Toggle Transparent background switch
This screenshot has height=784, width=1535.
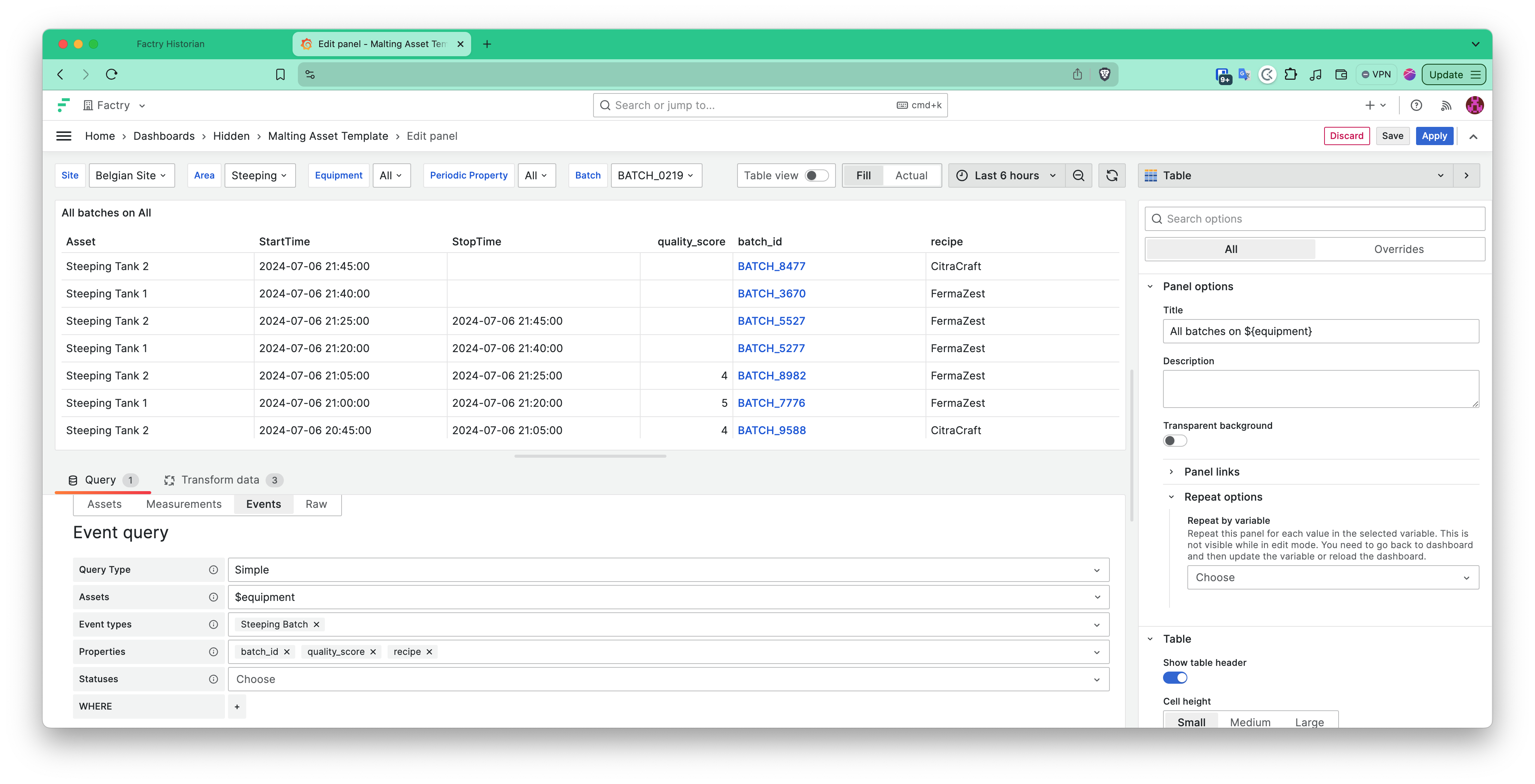(1175, 441)
